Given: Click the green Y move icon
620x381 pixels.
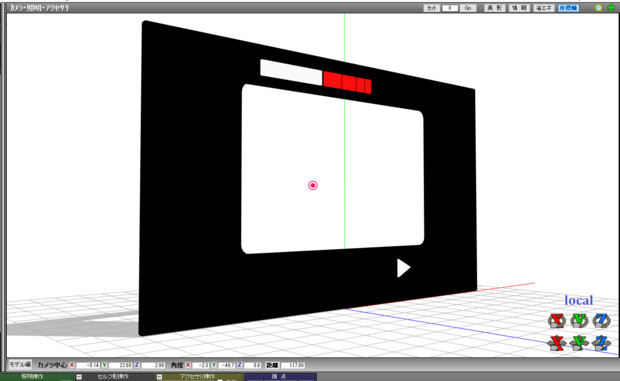Looking at the screenshot, I should pos(579,343).
